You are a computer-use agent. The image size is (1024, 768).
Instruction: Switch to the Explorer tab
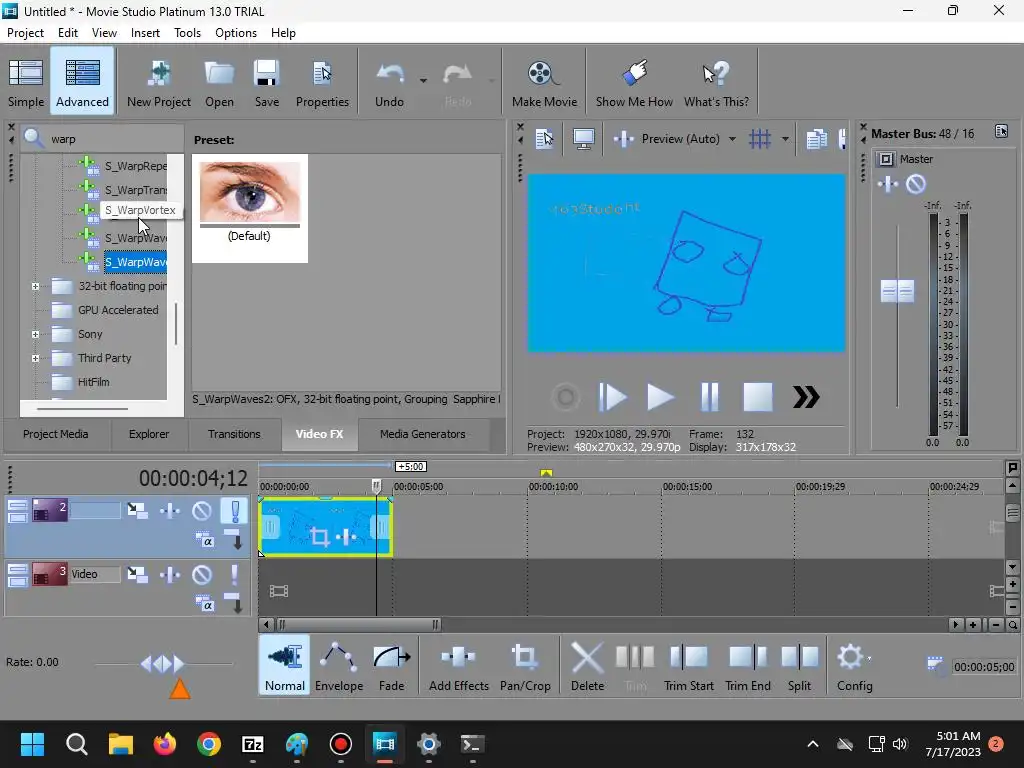(149, 434)
